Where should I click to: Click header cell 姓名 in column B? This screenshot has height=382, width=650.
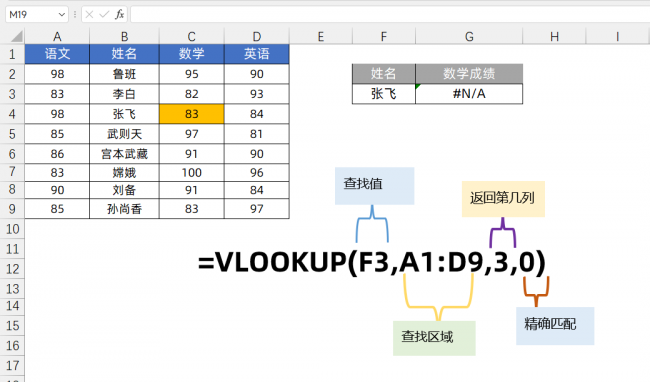click(124, 54)
